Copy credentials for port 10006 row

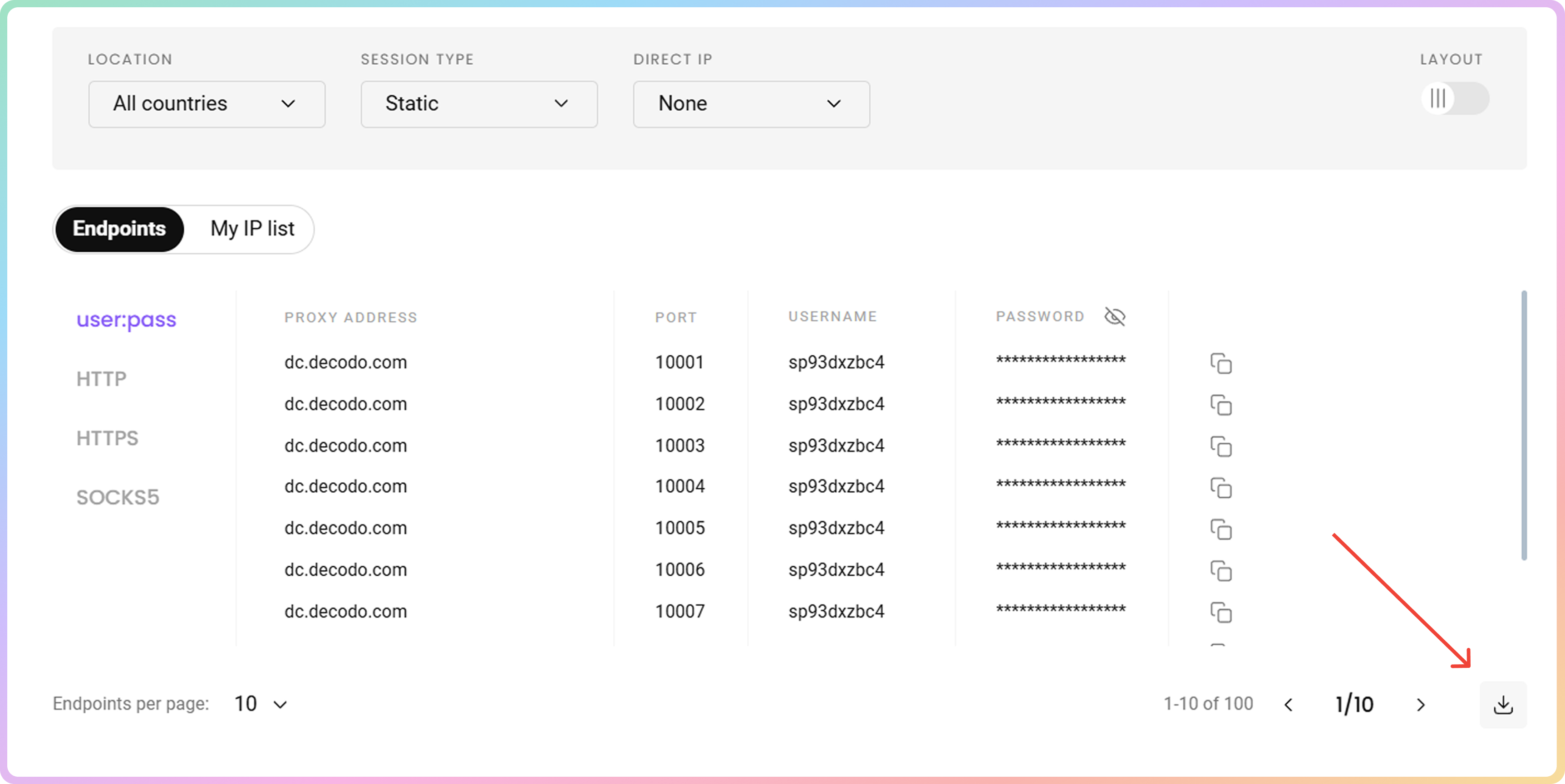pyautogui.click(x=1221, y=571)
